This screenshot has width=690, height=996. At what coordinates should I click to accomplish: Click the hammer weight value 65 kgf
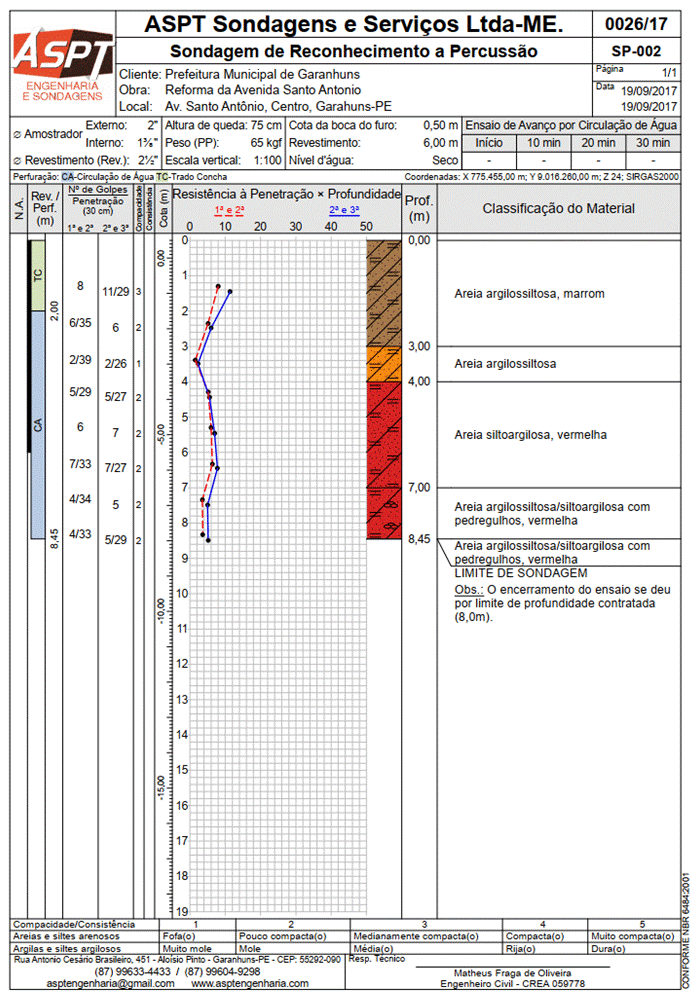pyautogui.click(x=266, y=142)
